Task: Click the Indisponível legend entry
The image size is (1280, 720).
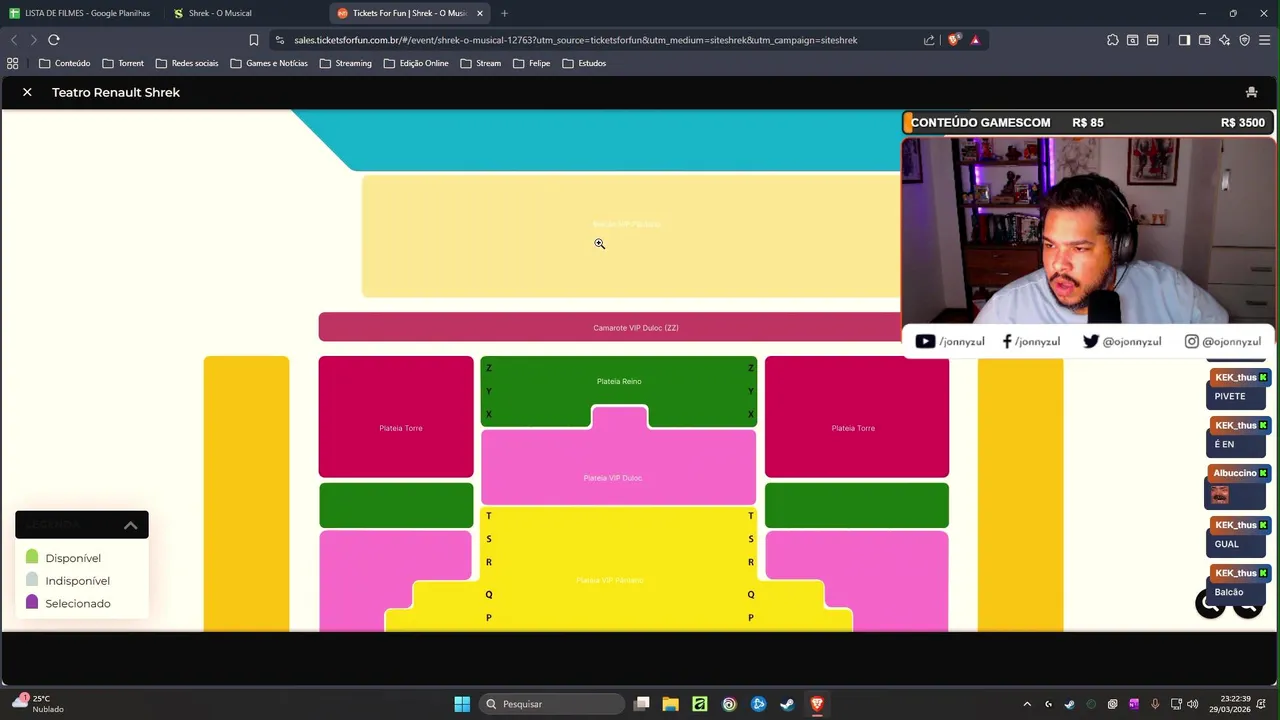Action: click(68, 581)
